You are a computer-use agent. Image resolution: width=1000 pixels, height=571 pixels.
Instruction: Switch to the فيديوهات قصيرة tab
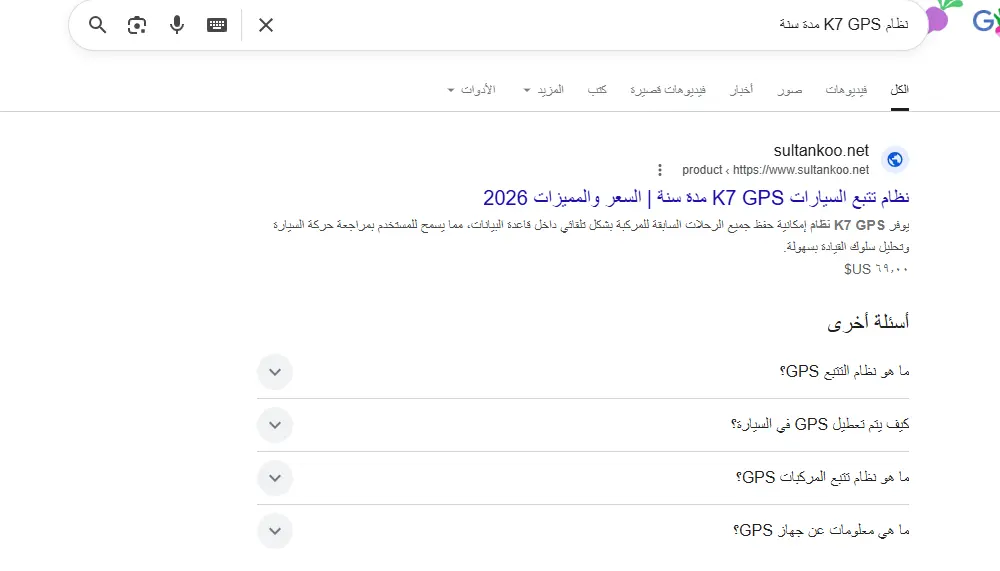click(x=668, y=89)
